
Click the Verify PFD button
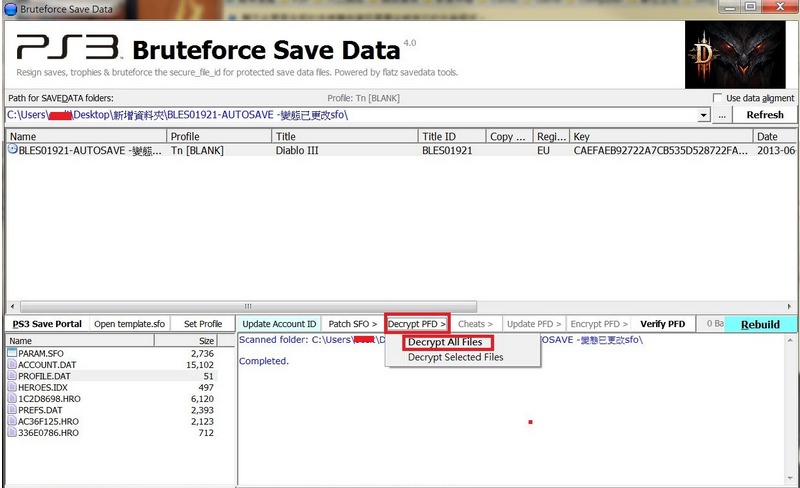(x=662, y=324)
